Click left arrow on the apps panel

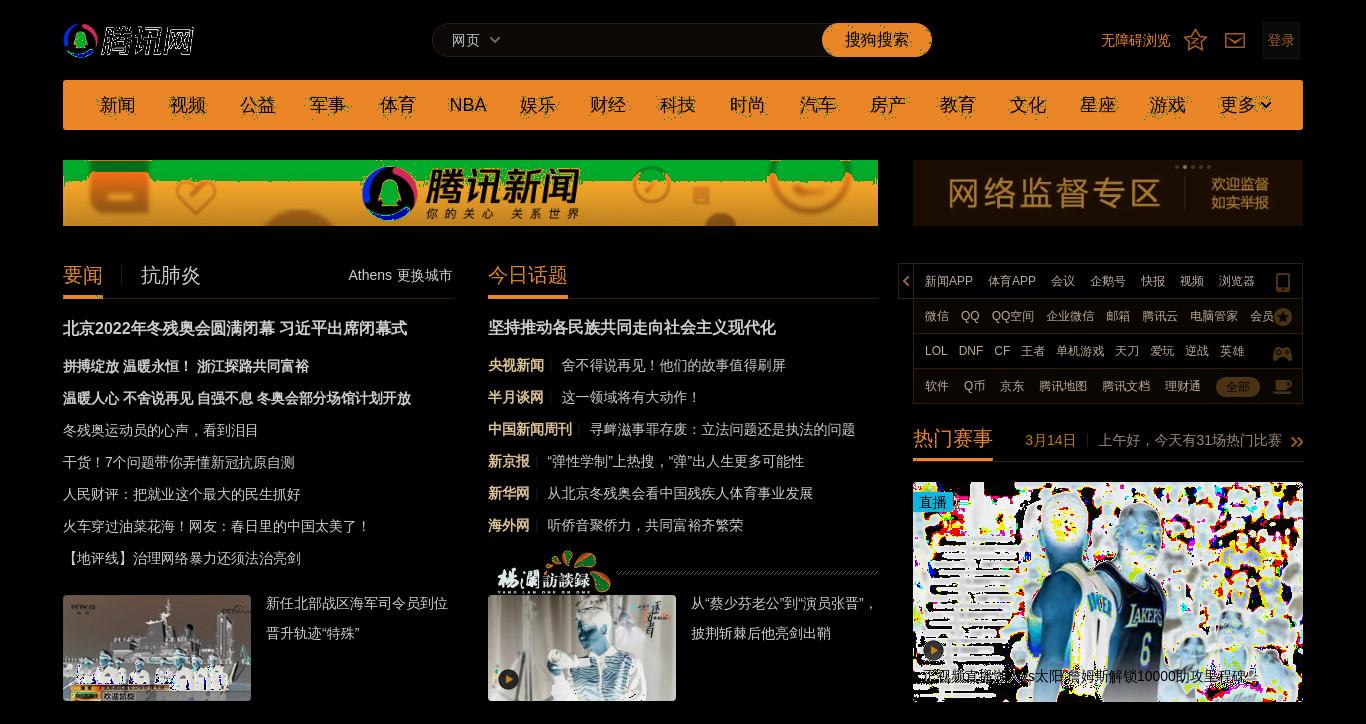906,281
